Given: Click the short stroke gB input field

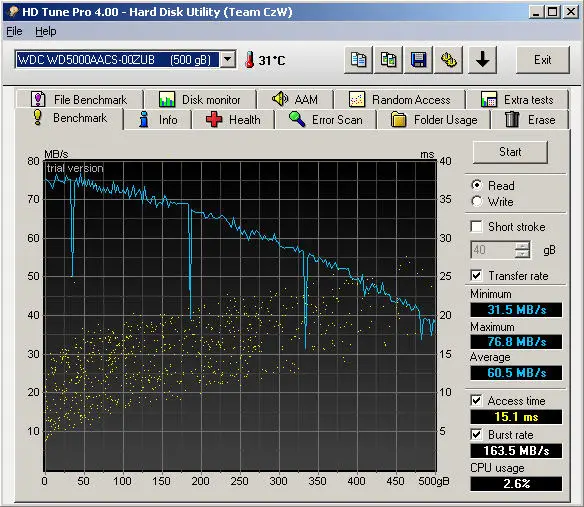Looking at the screenshot, I should [x=493, y=250].
